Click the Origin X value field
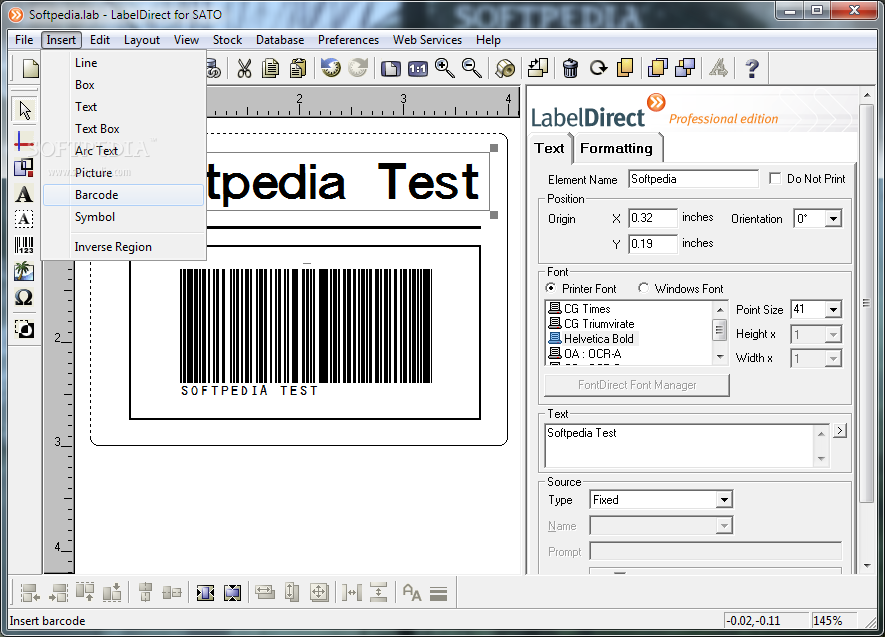The image size is (885, 637). 652,218
